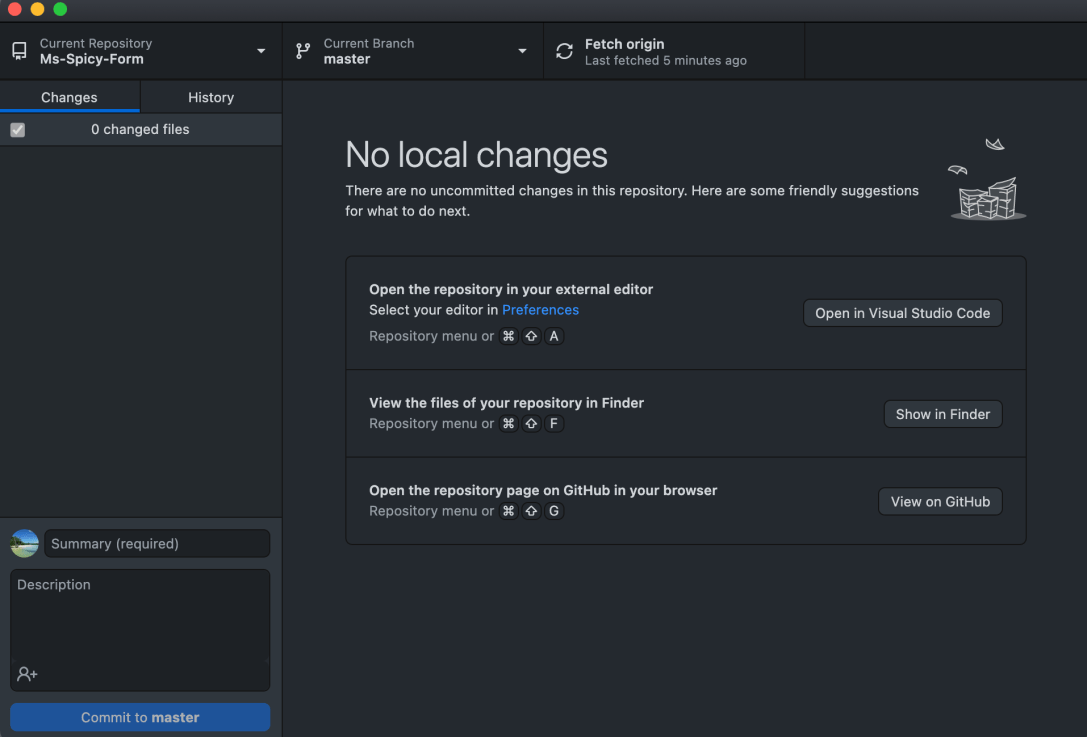Click the user avatar beside Summary field
1087x737 pixels.
25,544
